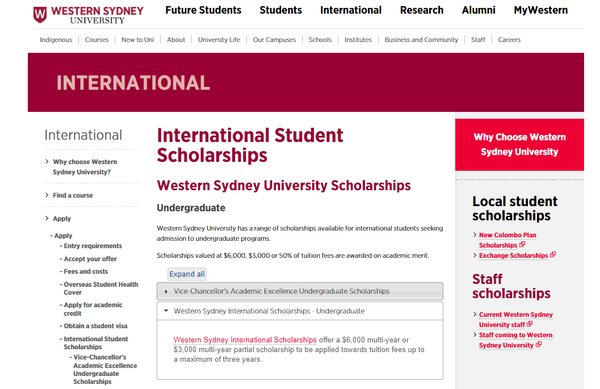Open the Alumni main menu
The height and width of the screenshot is (389, 600).
click(478, 10)
